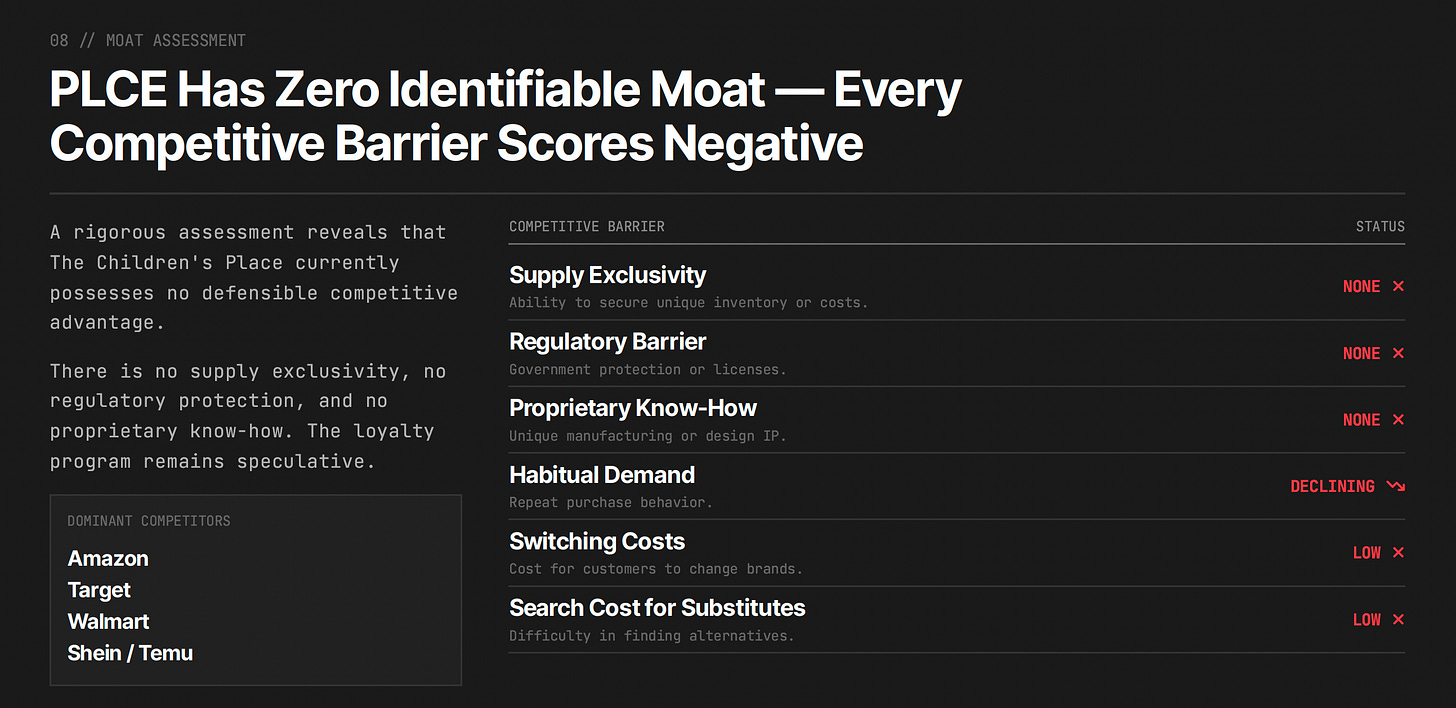
Task: Click the COMPETITIVE BARRIER column header
Action: (587, 227)
